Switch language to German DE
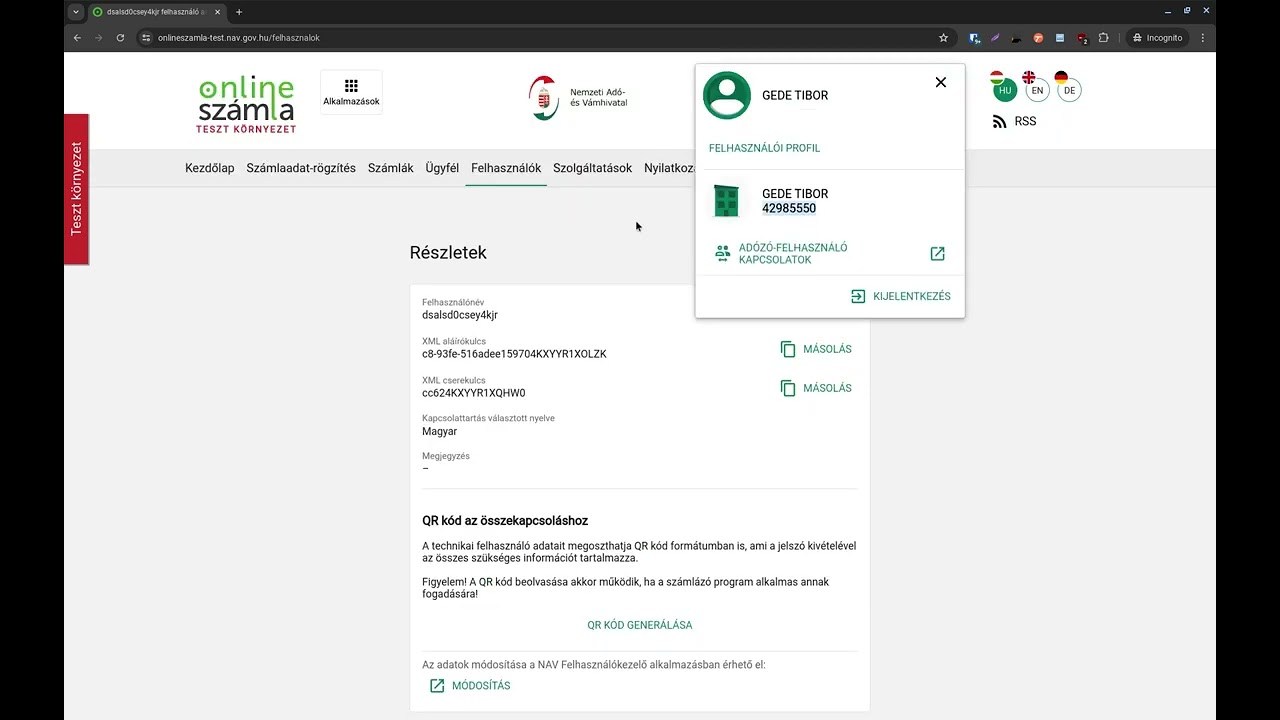 (x=1069, y=90)
